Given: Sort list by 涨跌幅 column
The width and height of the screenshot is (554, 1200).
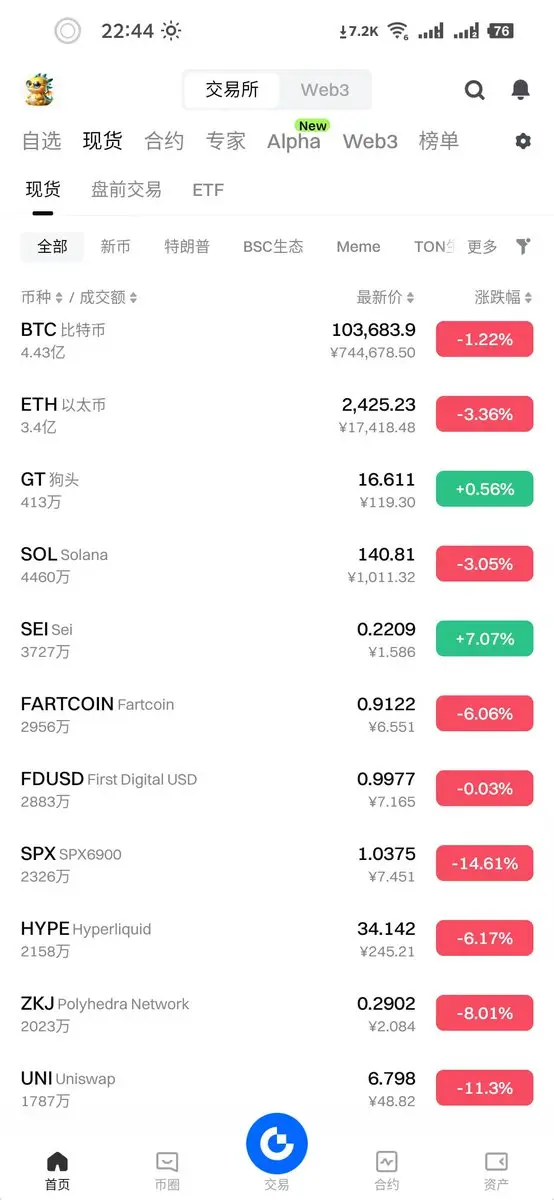Looking at the screenshot, I should tap(504, 297).
